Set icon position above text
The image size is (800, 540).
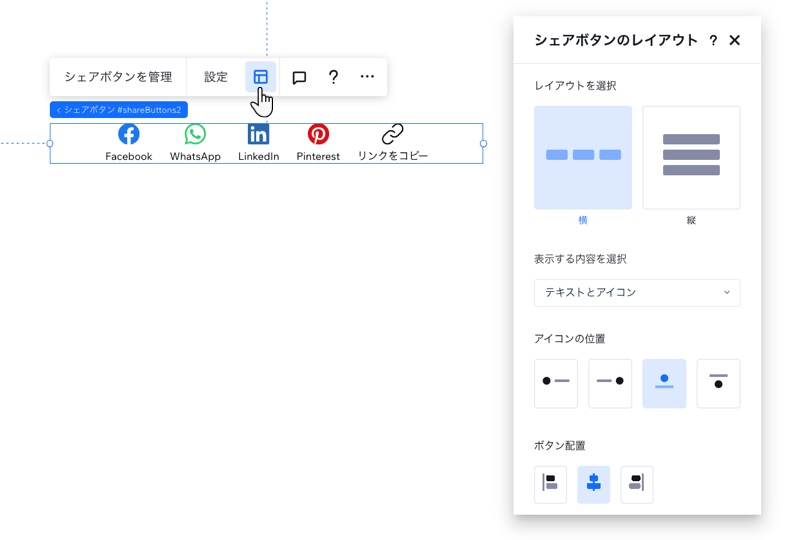tap(664, 383)
